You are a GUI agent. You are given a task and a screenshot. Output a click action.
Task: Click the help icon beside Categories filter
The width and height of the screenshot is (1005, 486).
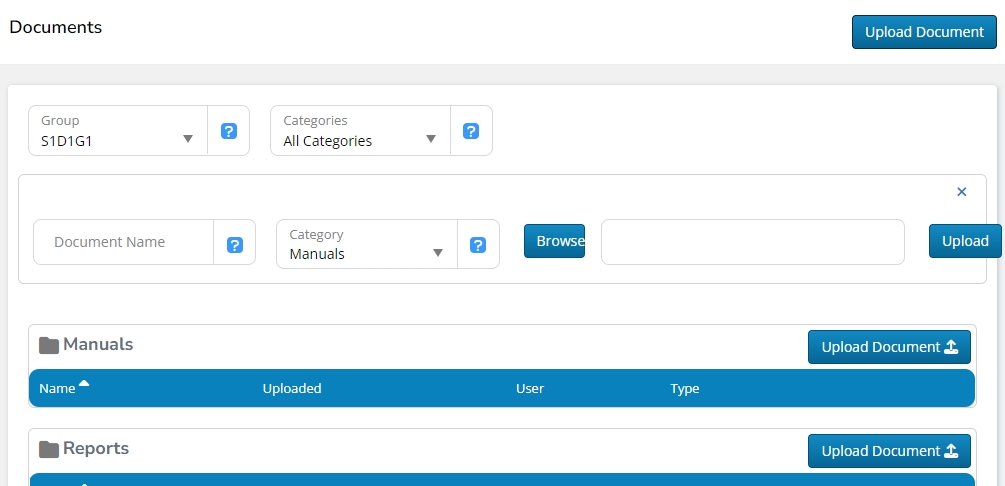[471, 131]
